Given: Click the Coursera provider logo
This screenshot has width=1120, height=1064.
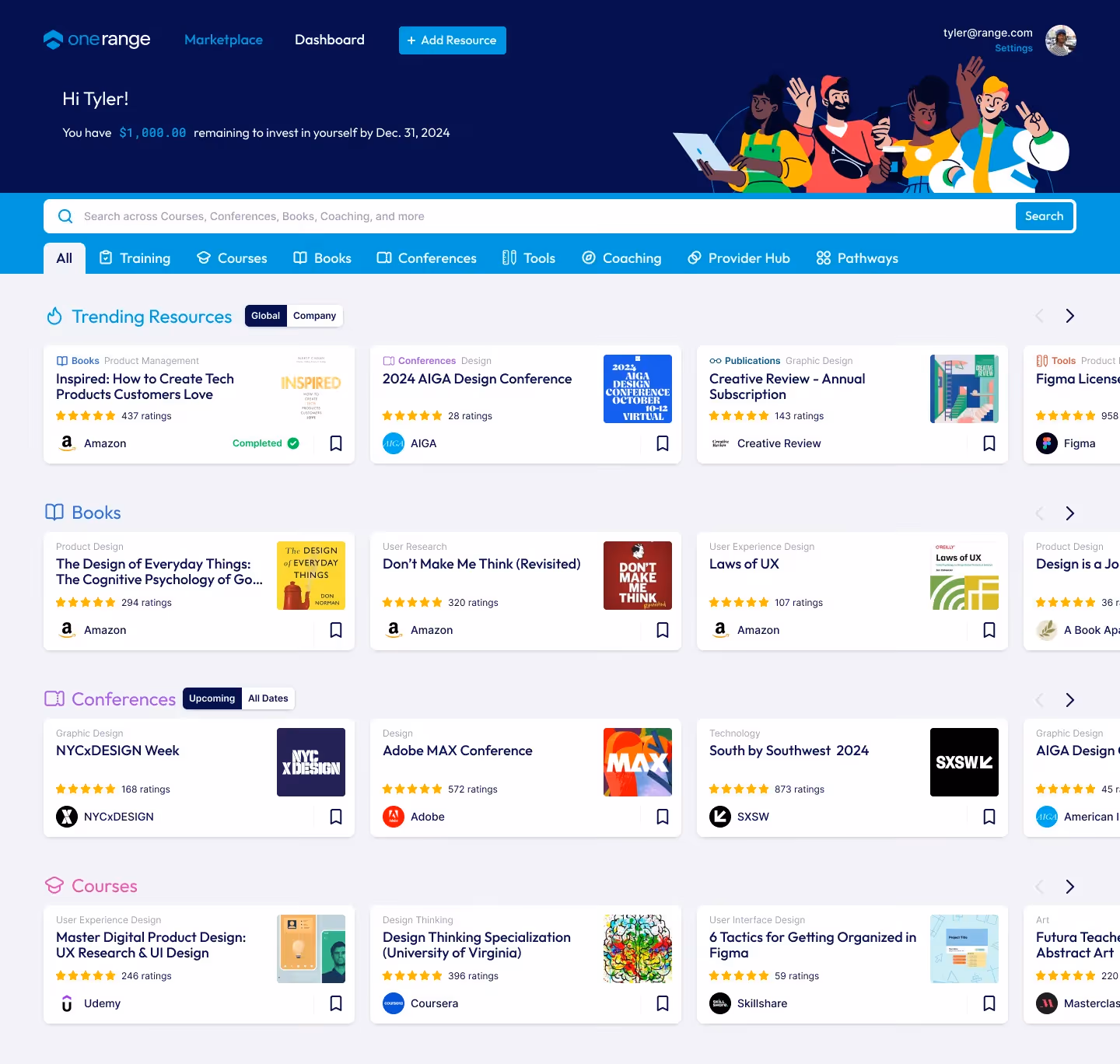Looking at the screenshot, I should 394,1003.
